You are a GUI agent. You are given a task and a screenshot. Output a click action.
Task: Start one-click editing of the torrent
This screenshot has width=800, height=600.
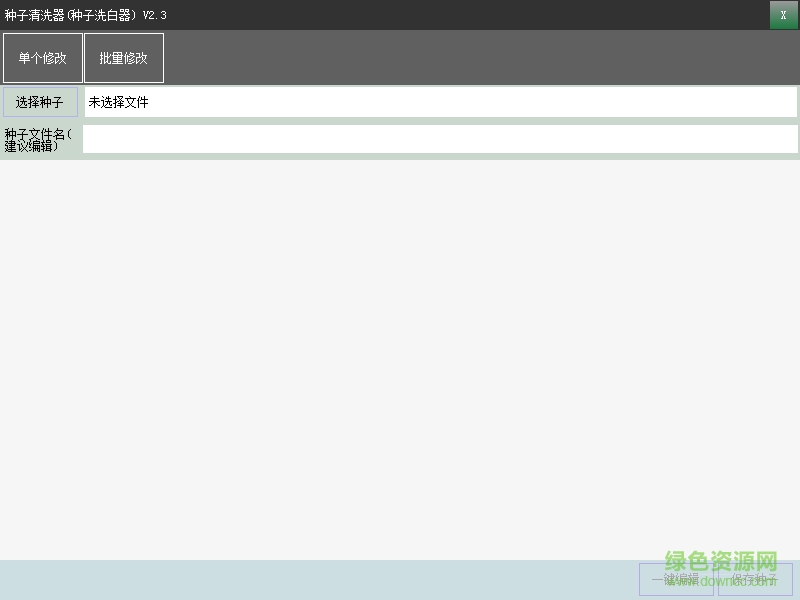(x=676, y=580)
